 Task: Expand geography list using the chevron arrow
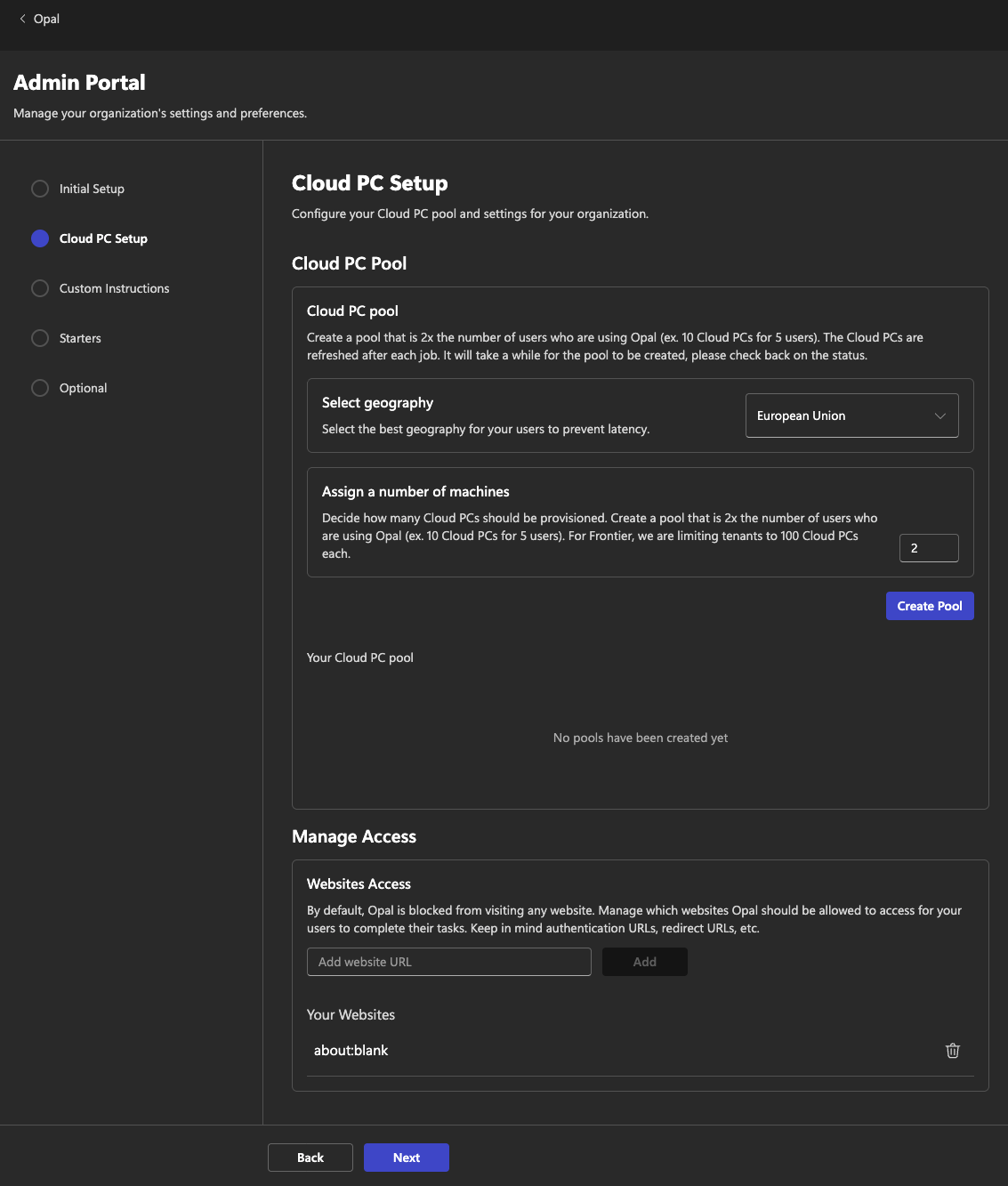(x=939, y=416)
